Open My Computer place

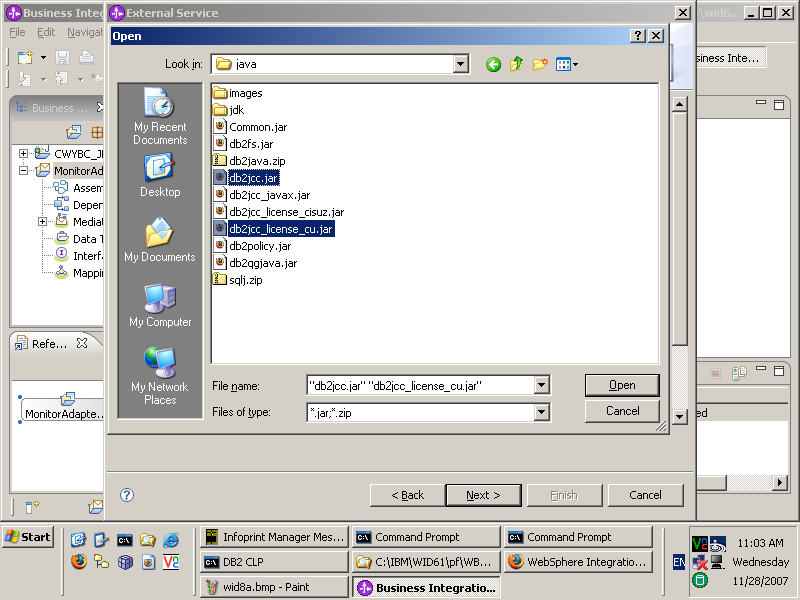coord(160,305)
